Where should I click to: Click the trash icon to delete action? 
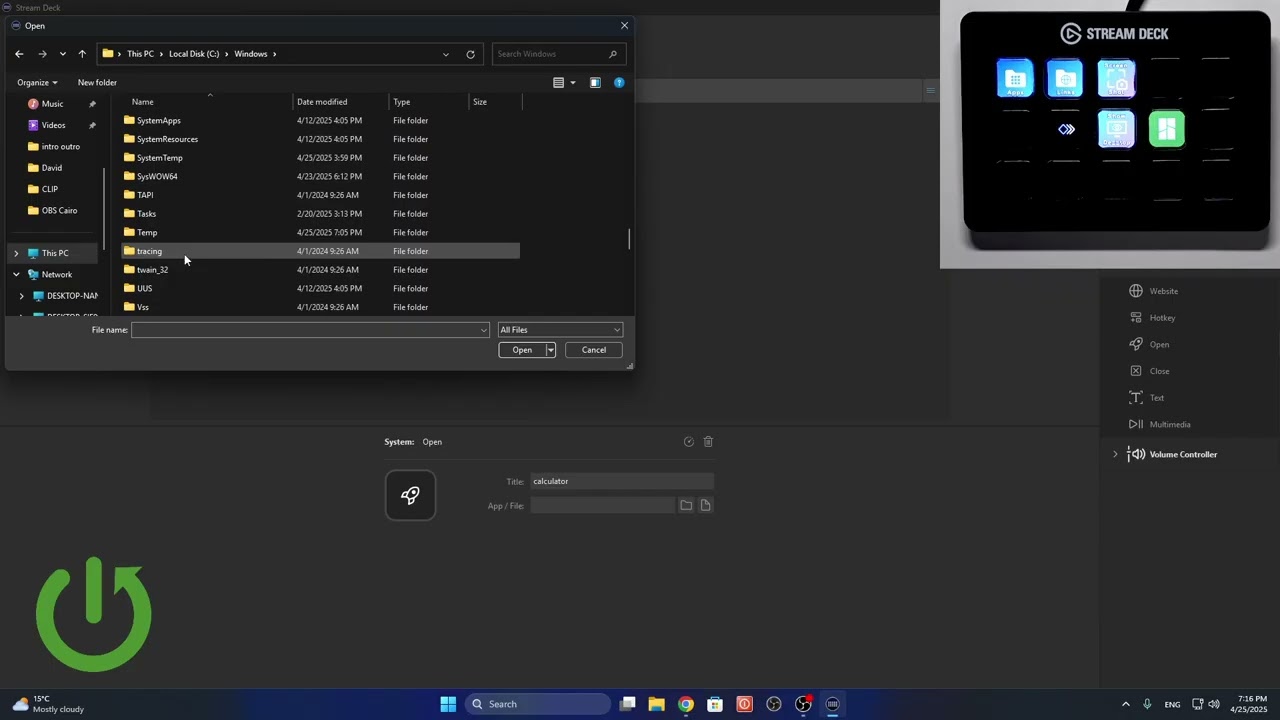point(708,441)
